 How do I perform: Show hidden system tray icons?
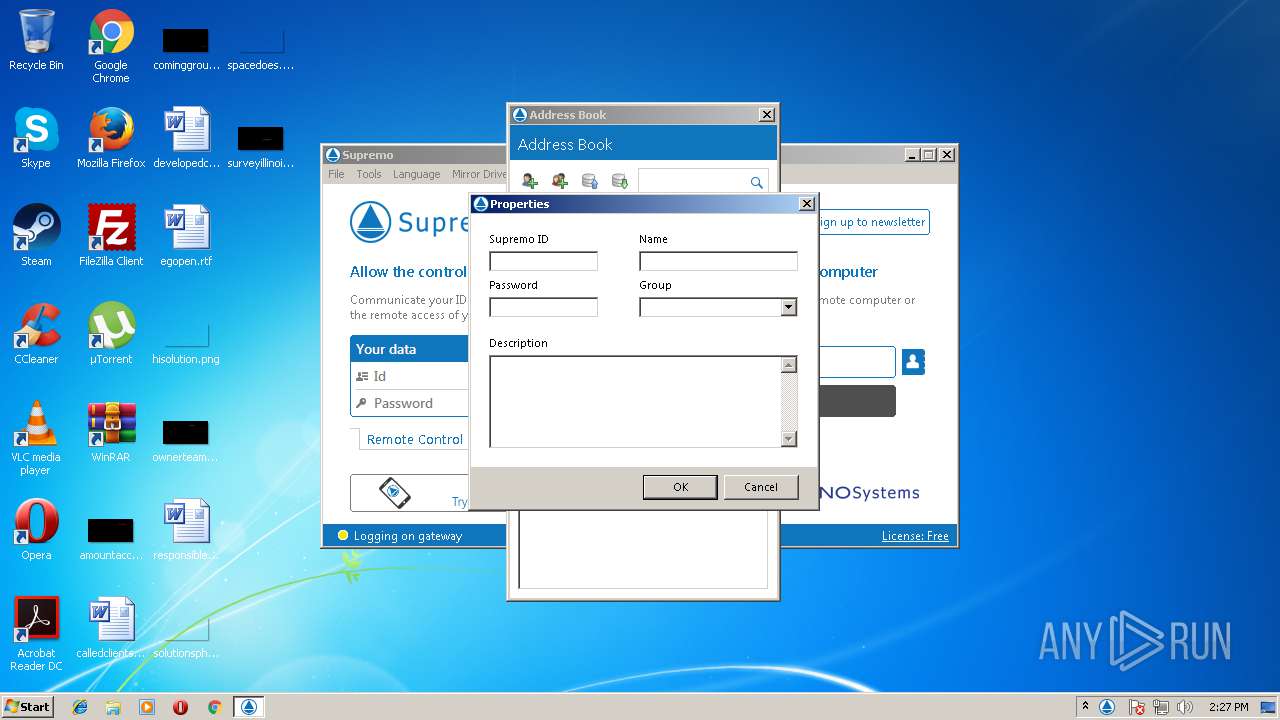[1085, 707]
